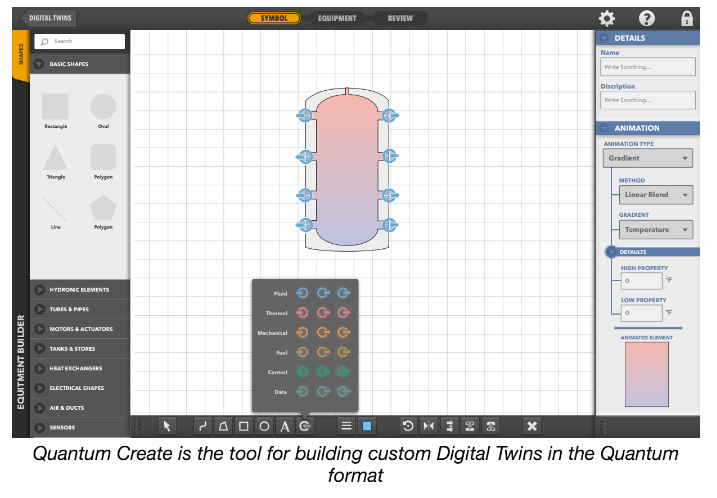
Task: Pick the Rectangle basic shape
Action: tap(55, 107)
